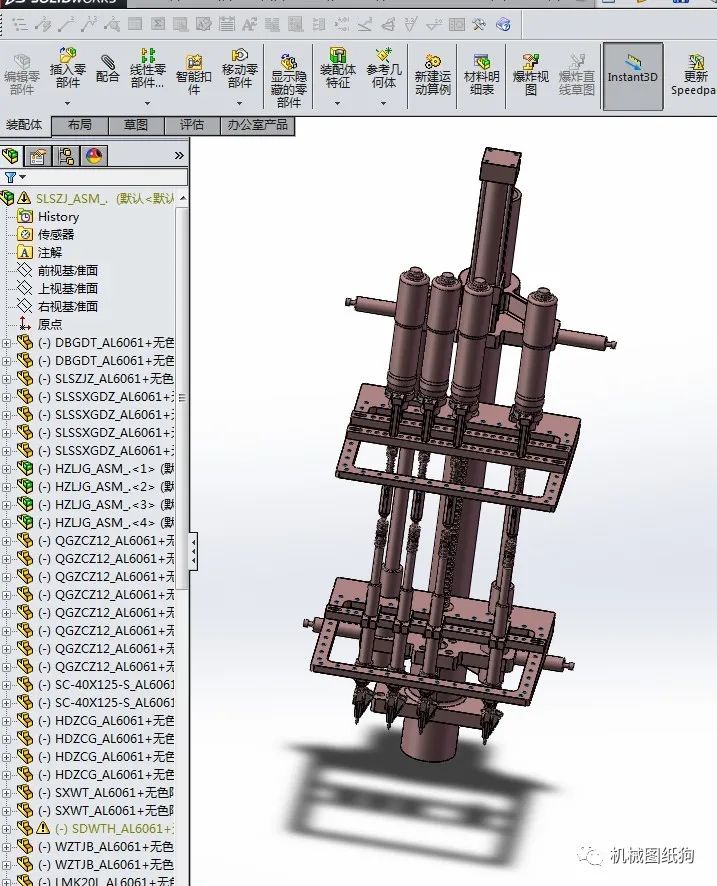Open PropertyManager tab icon

[38, 155]
